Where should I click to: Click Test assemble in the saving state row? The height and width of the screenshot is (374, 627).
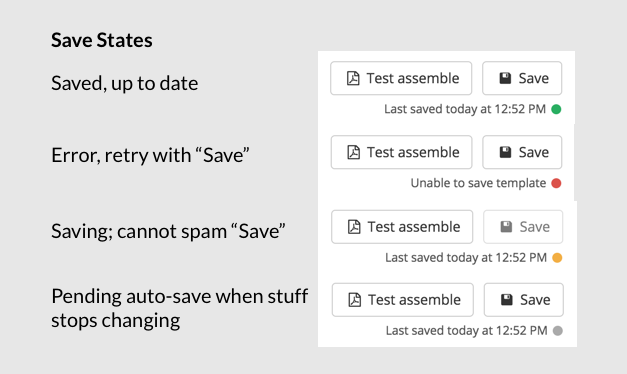click(402, 227)
